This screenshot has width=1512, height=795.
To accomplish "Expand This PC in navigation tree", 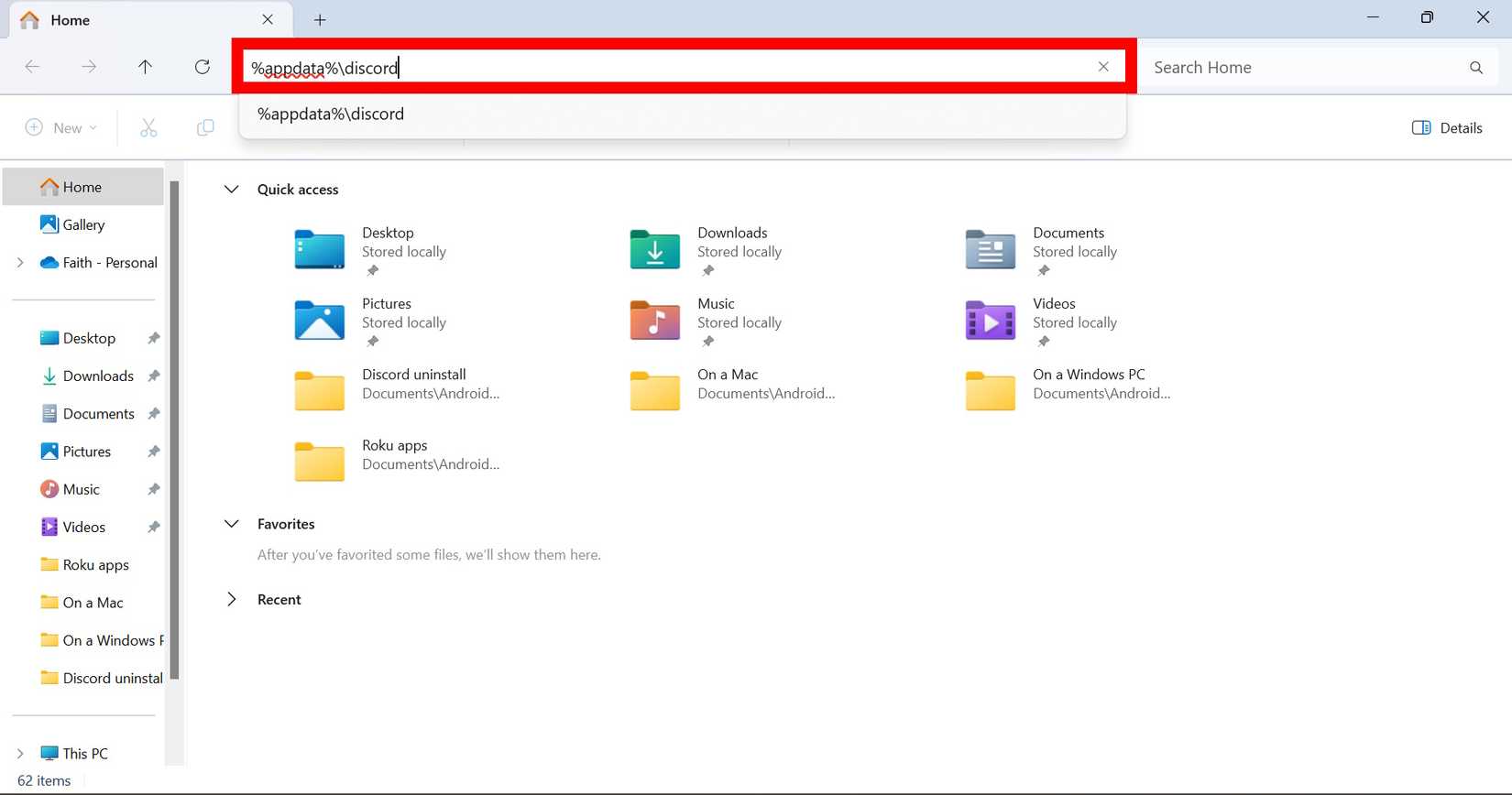I will [20, 753].
